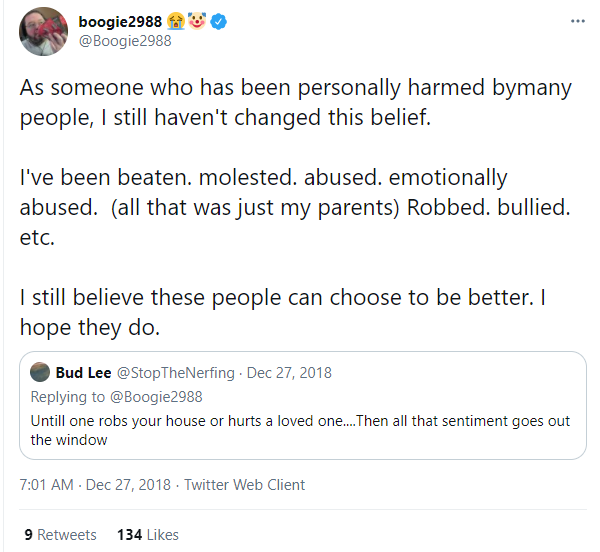Click the blue verified badge icon
The height and width of the screenshot is (552, 600).
[218, 22]
